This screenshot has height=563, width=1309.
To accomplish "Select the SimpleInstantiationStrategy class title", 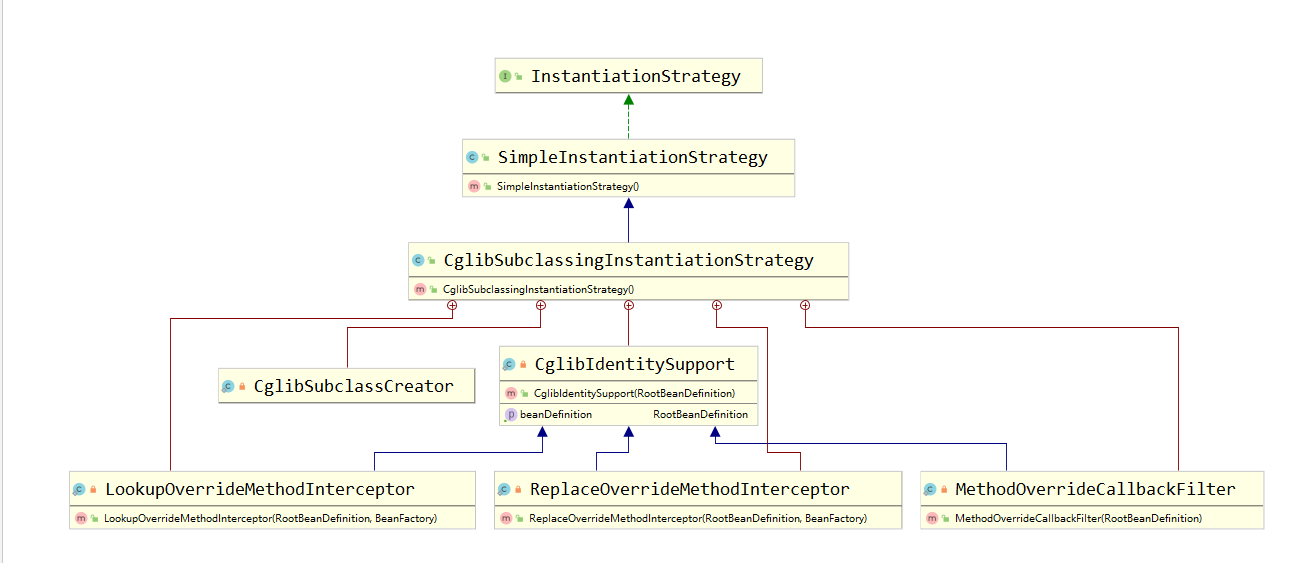I will (632, 157).
